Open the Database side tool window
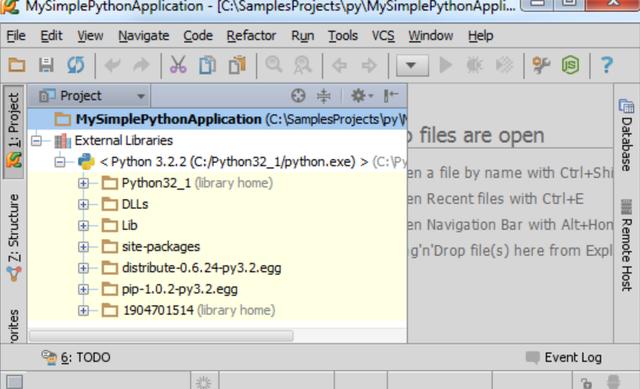This screenshot has height=389, width=640. pyautogui.click(x=626, y=135)
